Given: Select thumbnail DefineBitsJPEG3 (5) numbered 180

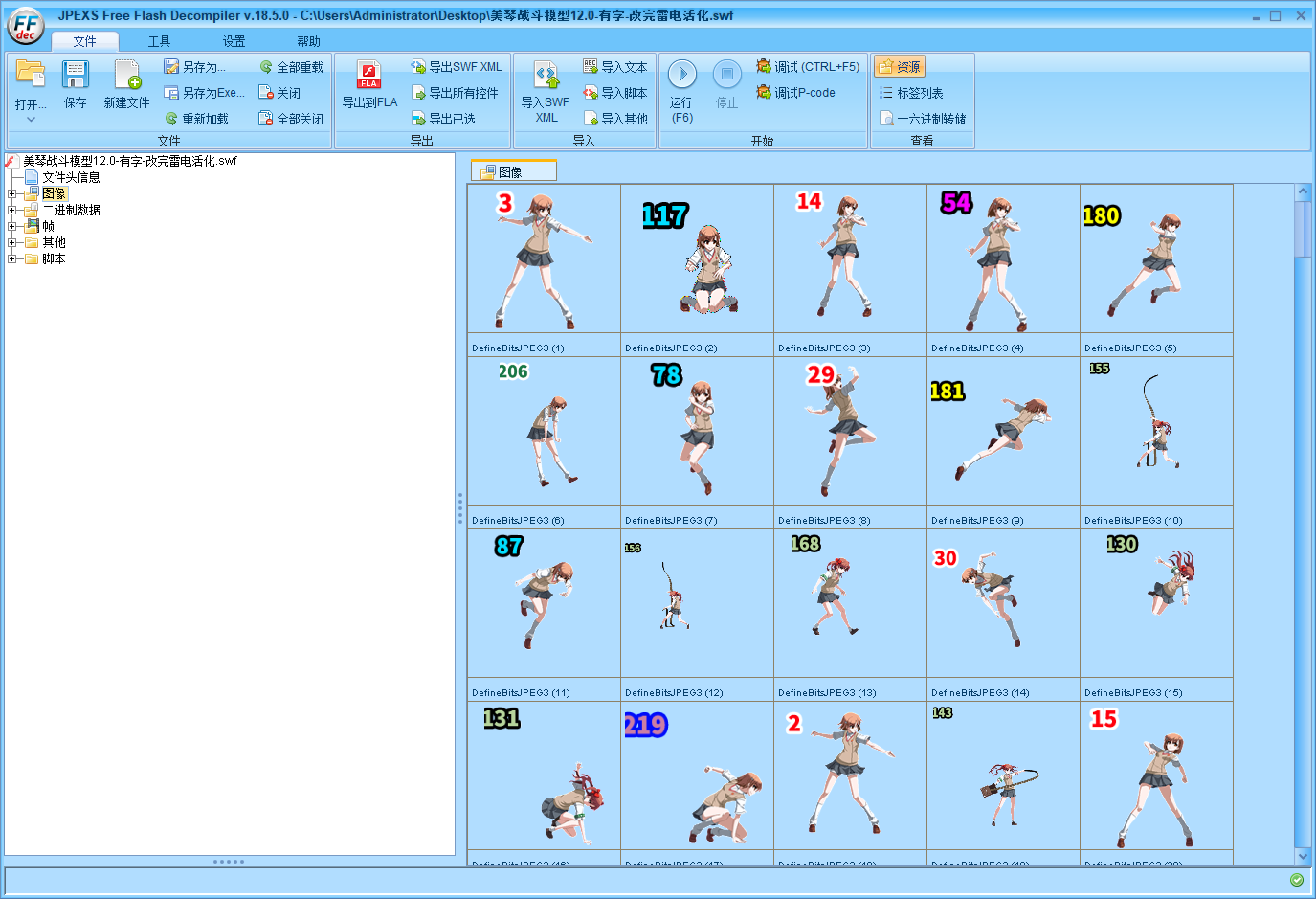Looking at the screenshot, I should [1156, 270].
